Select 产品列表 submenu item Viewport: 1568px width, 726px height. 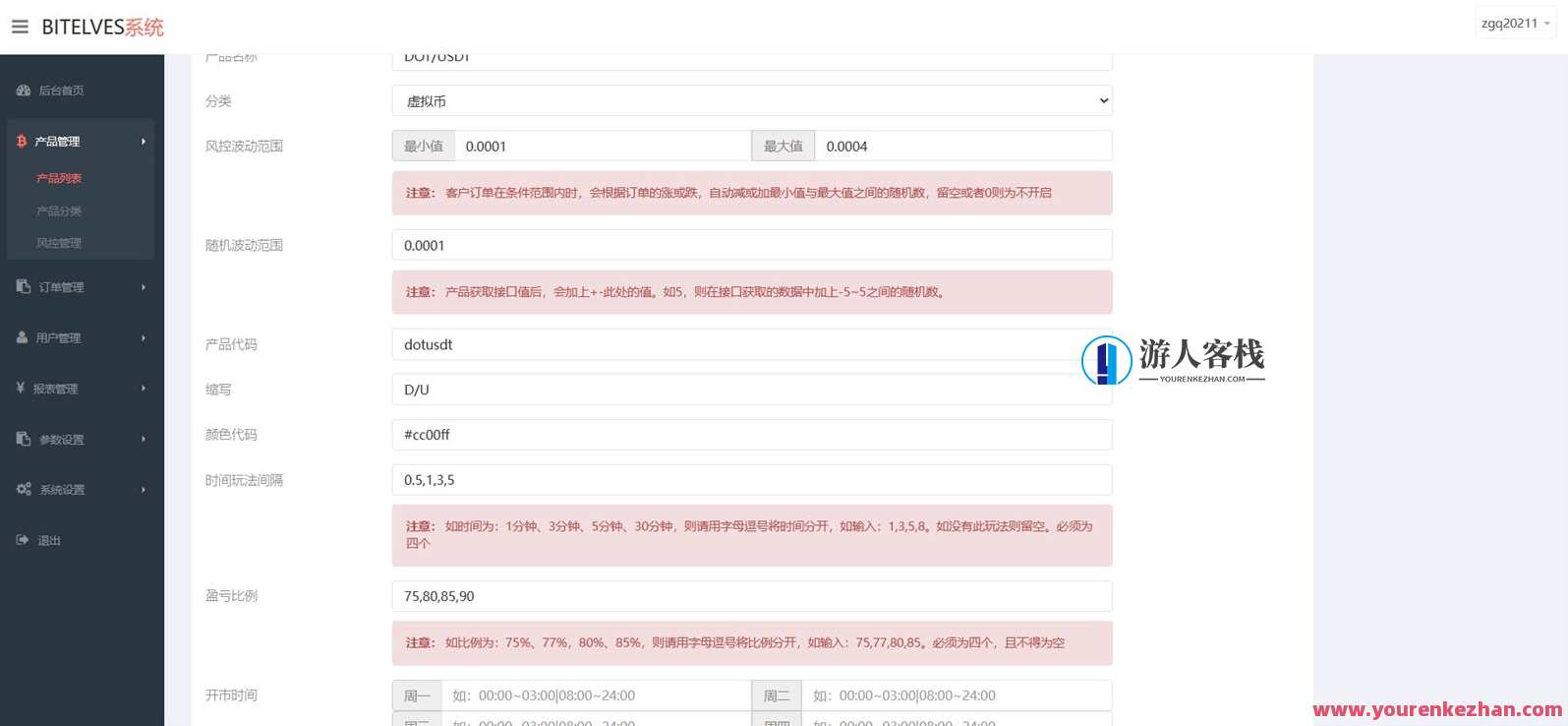pos(59,178)
